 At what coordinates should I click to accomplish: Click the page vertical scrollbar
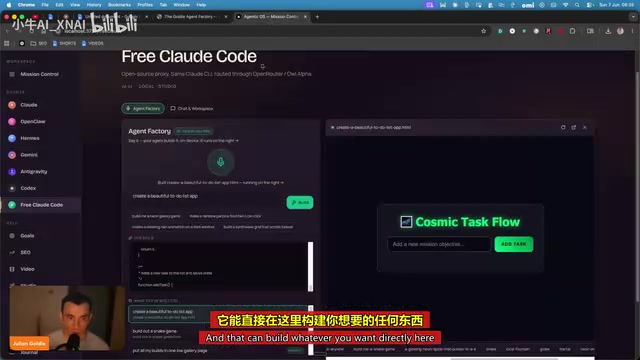tap(637, 188)
